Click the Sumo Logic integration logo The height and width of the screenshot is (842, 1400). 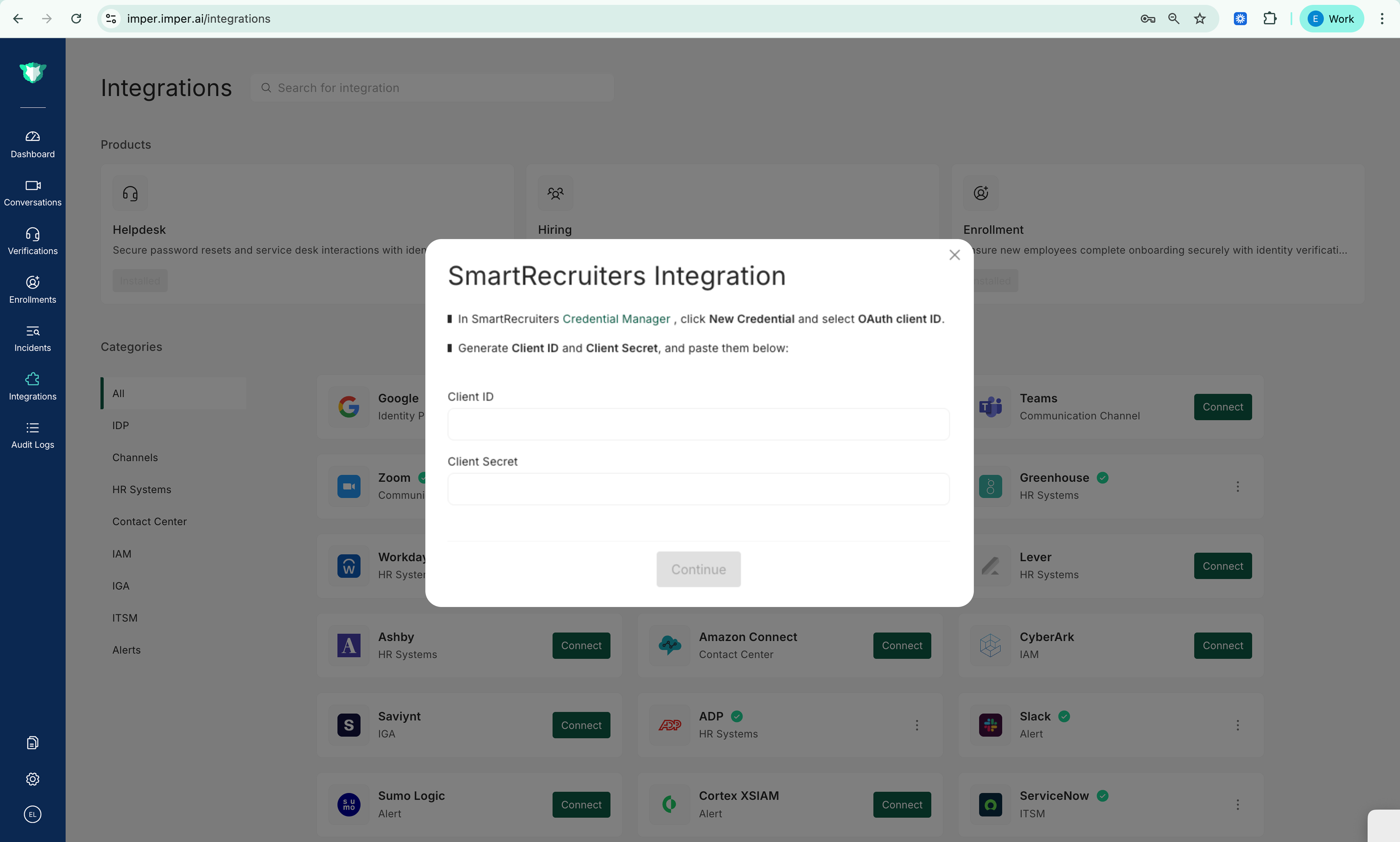click(x=348, y=805)
